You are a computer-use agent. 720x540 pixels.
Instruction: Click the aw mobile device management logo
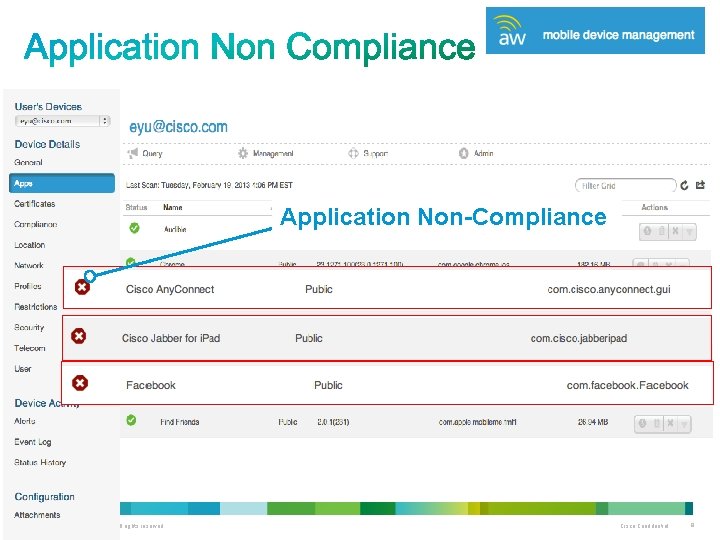tap(595, 30)
